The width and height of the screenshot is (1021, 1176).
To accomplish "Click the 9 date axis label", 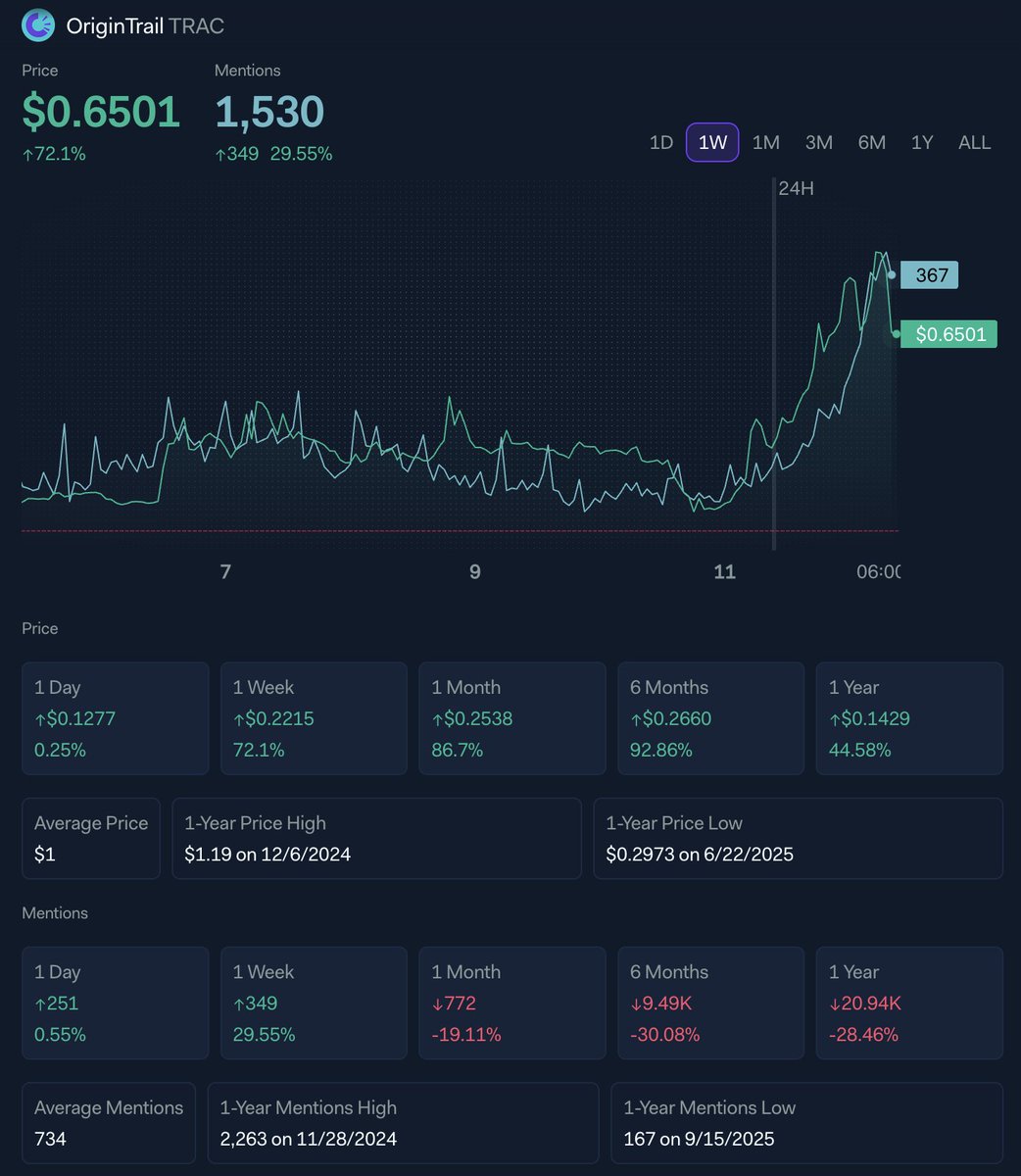I will 475,571.
